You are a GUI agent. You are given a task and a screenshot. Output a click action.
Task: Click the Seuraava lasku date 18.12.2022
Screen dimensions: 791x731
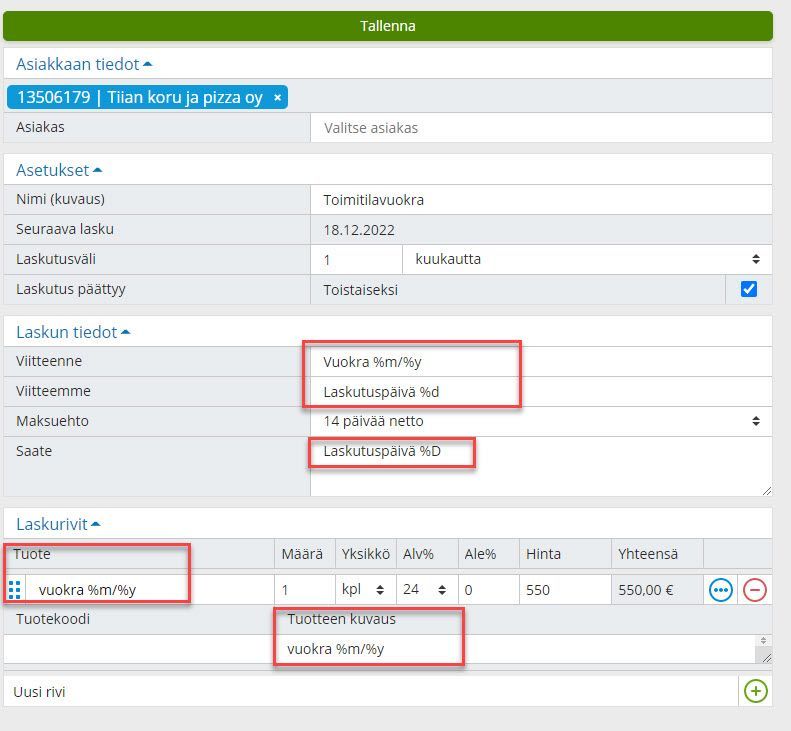coord(359,230)
